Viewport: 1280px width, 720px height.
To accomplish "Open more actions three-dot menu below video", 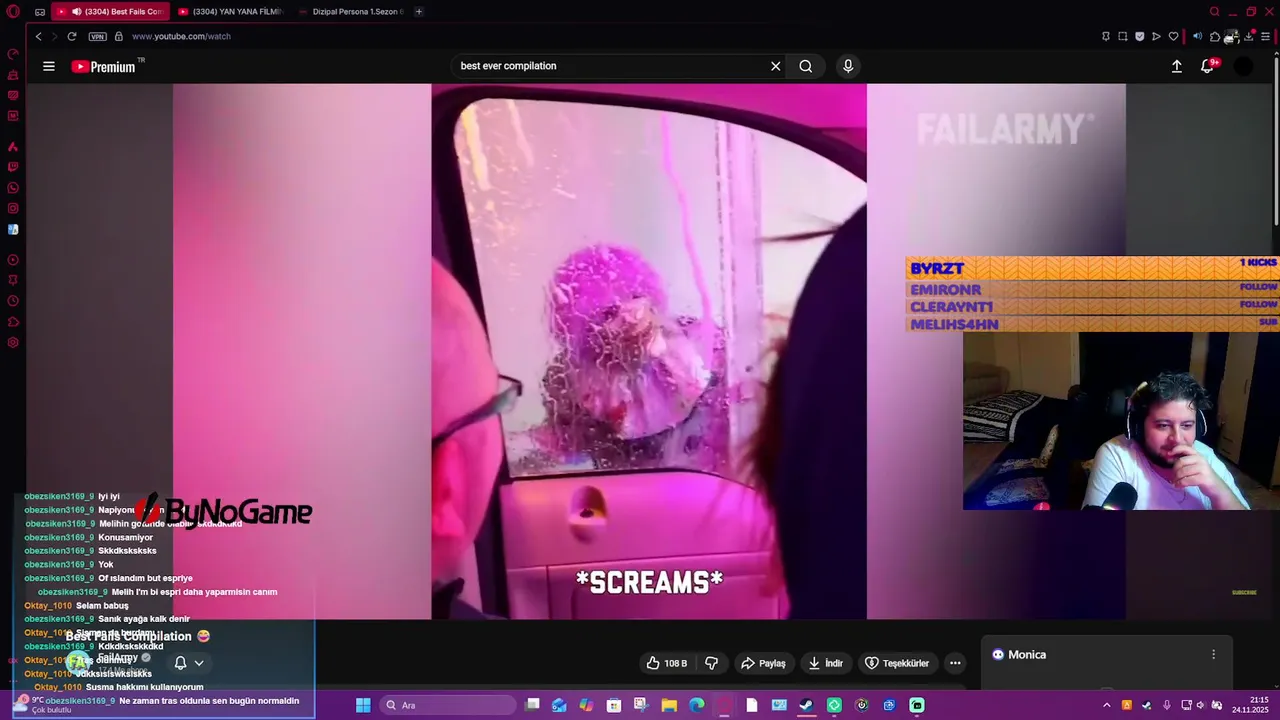I will 955,663.
